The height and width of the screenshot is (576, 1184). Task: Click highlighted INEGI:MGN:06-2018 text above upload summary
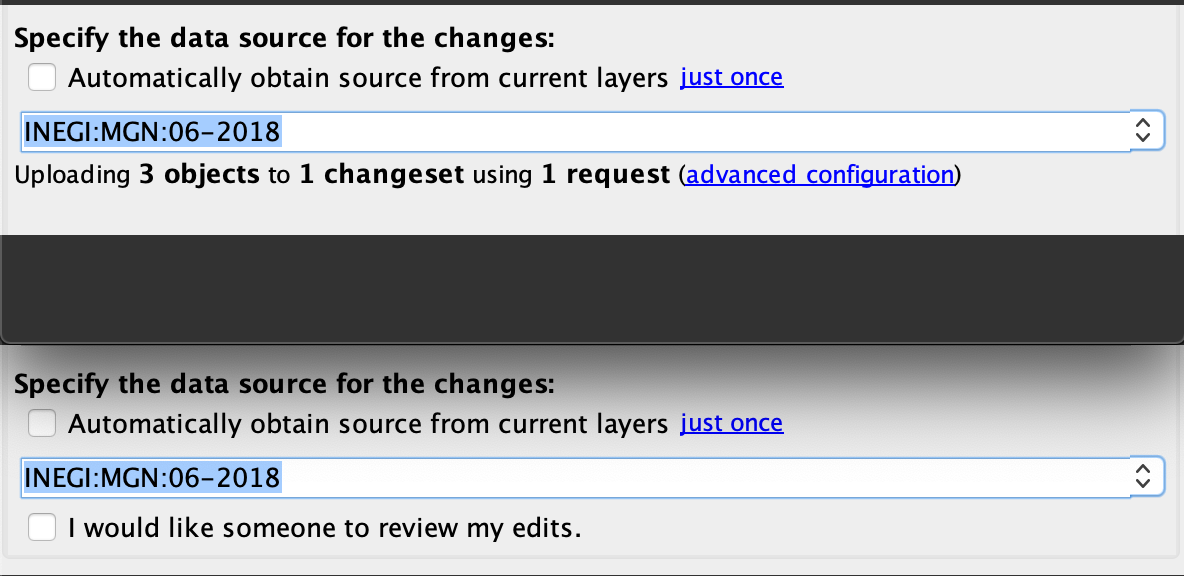152,131
